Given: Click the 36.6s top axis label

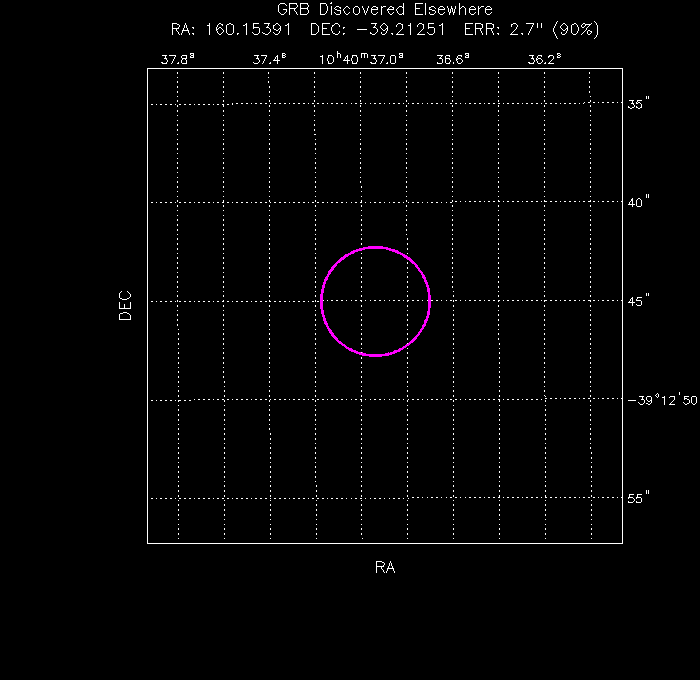Looking at the screenshot, I should tap(453, 59).
